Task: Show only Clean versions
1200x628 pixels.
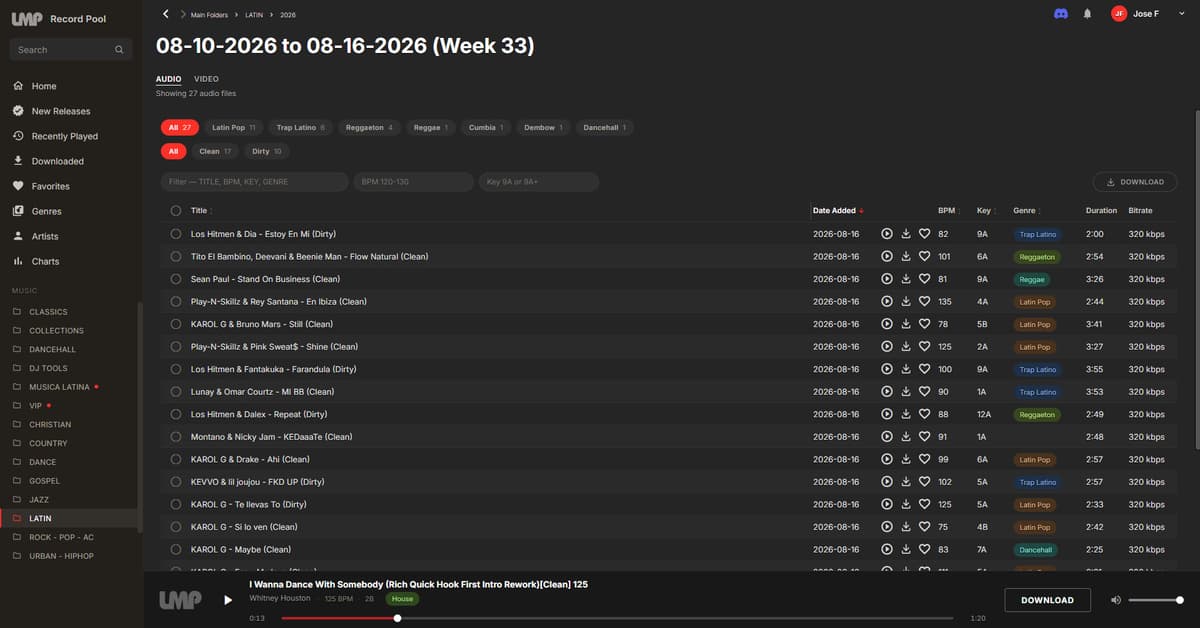Action: pyautogui.click(x=215, y=152)
